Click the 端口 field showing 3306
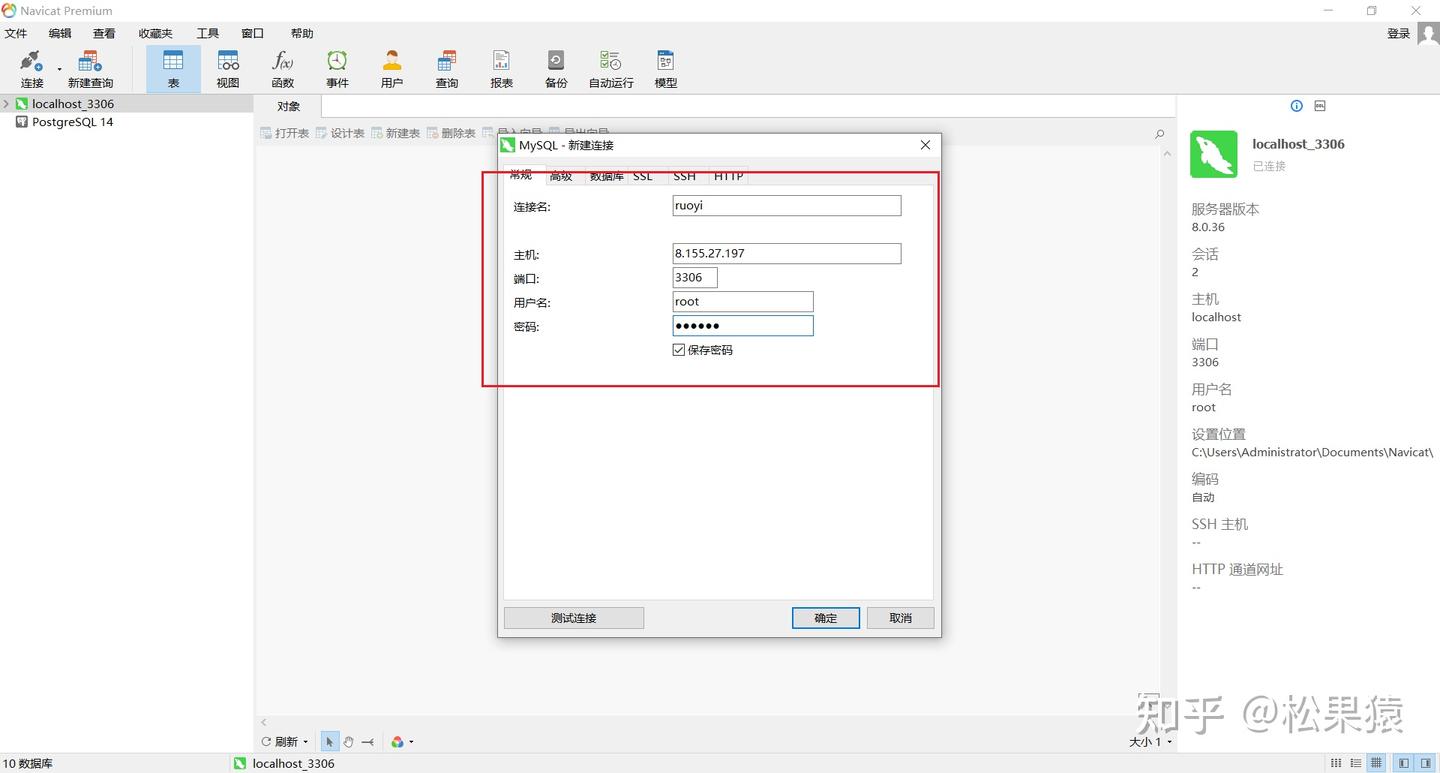The height and width of the screenshot is (773, 1440). 695,277
